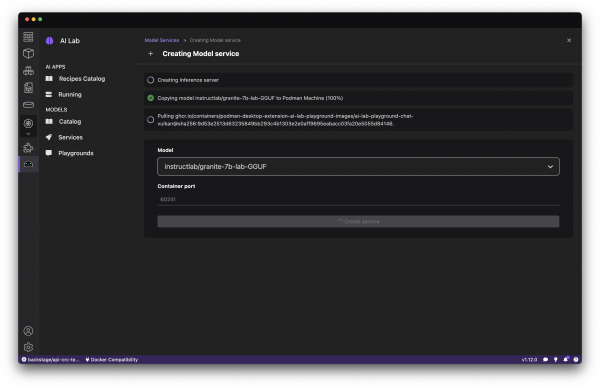Open feedback chat bubble icon in status bar

coord(546,360)
